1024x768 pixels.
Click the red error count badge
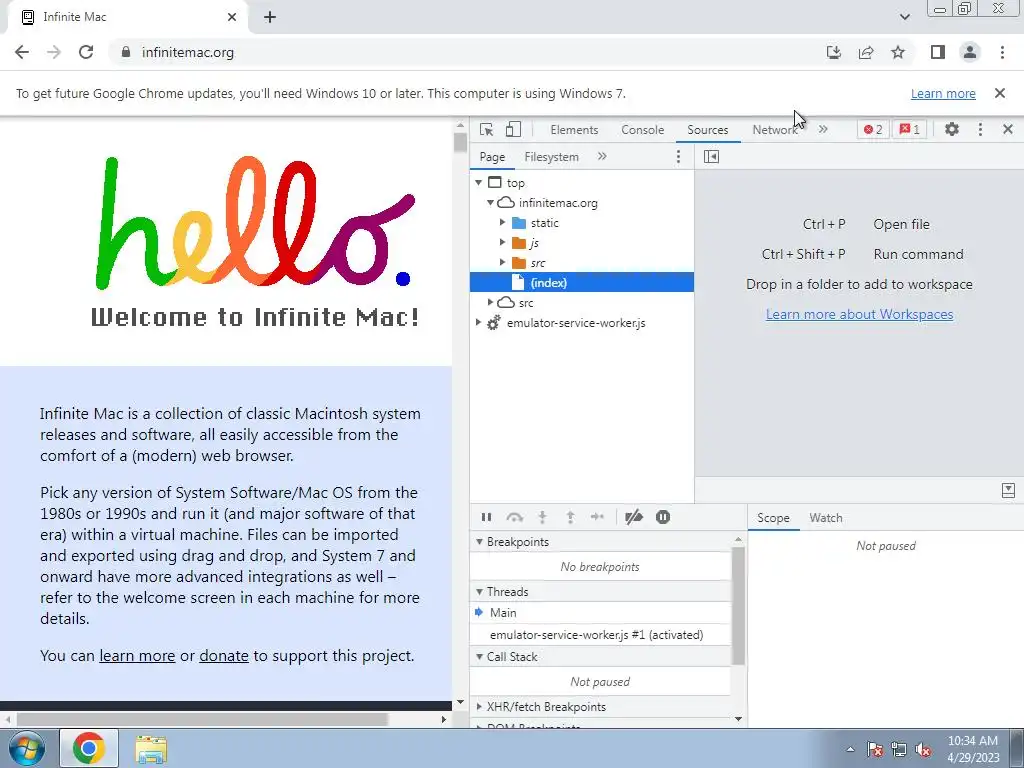coord(873,129)
